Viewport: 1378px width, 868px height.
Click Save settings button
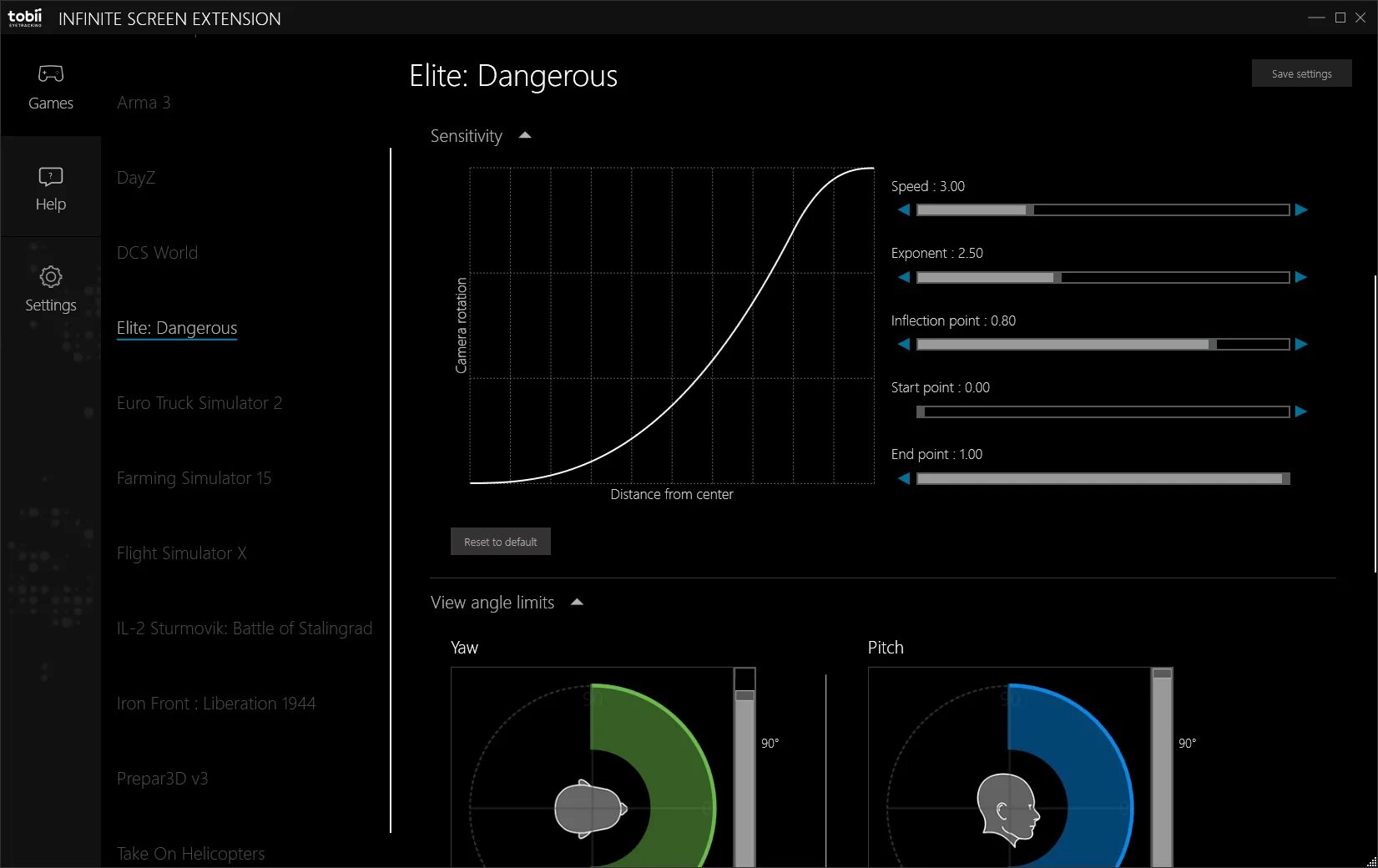(1301, 73)
